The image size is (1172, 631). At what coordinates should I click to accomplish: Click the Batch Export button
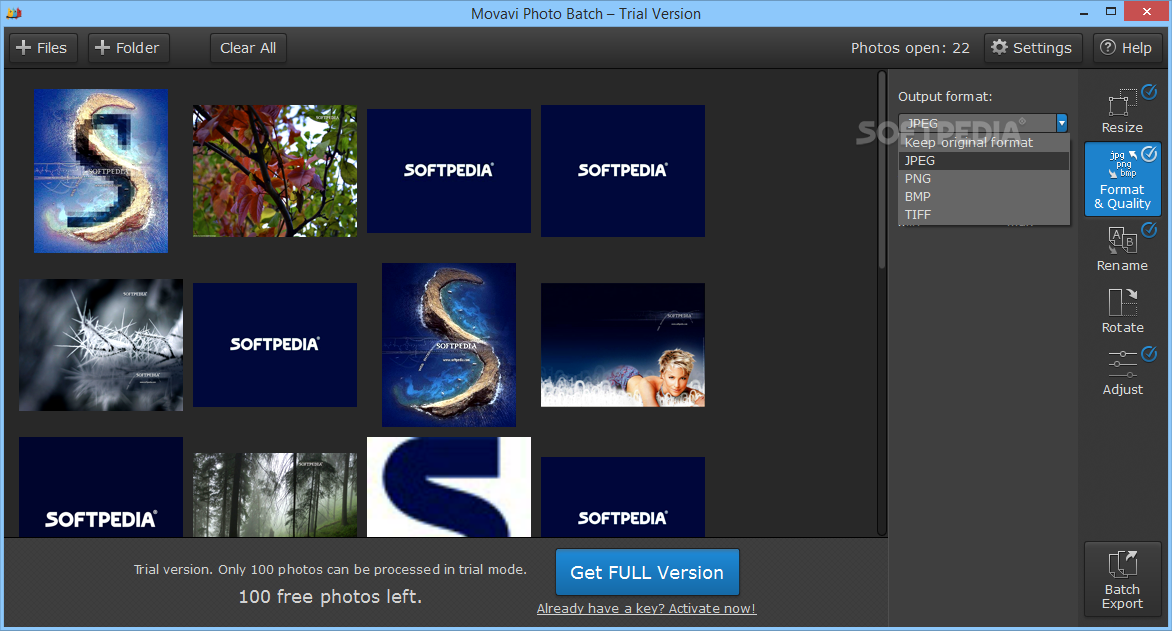[x=1122, y=579]
